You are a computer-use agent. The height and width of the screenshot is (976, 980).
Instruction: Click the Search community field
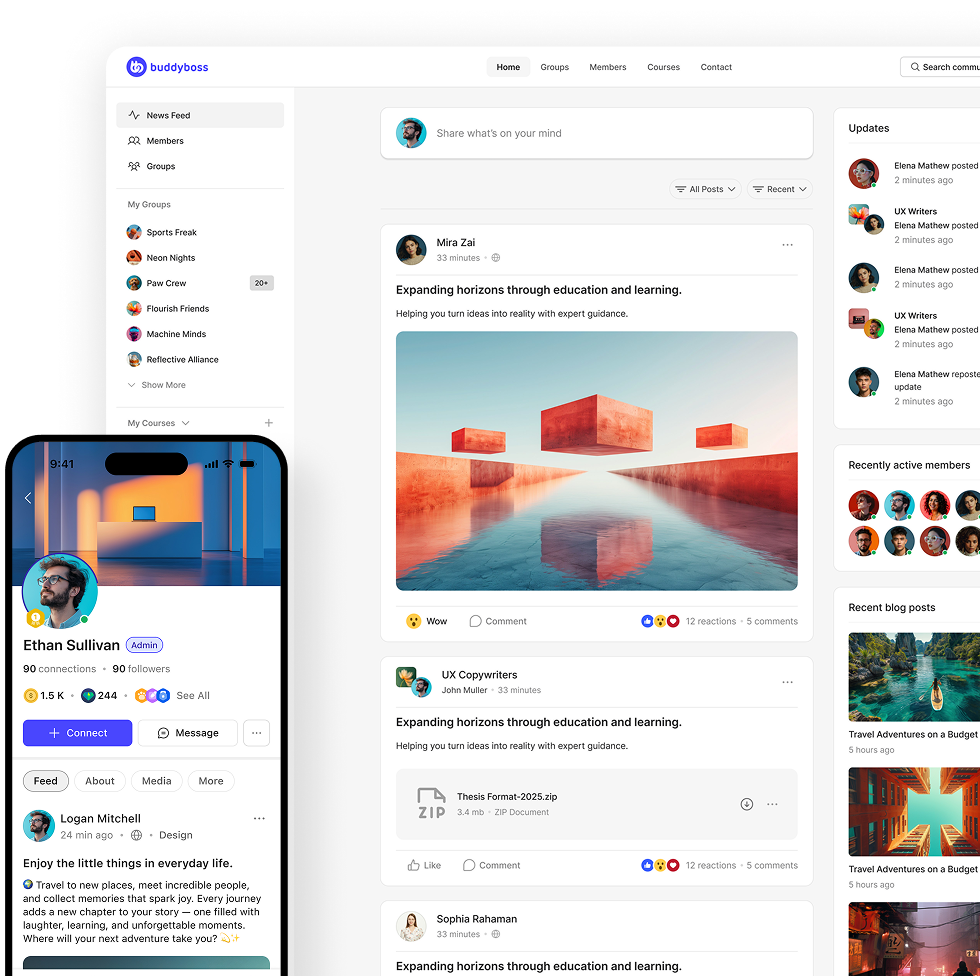(940, 67)
